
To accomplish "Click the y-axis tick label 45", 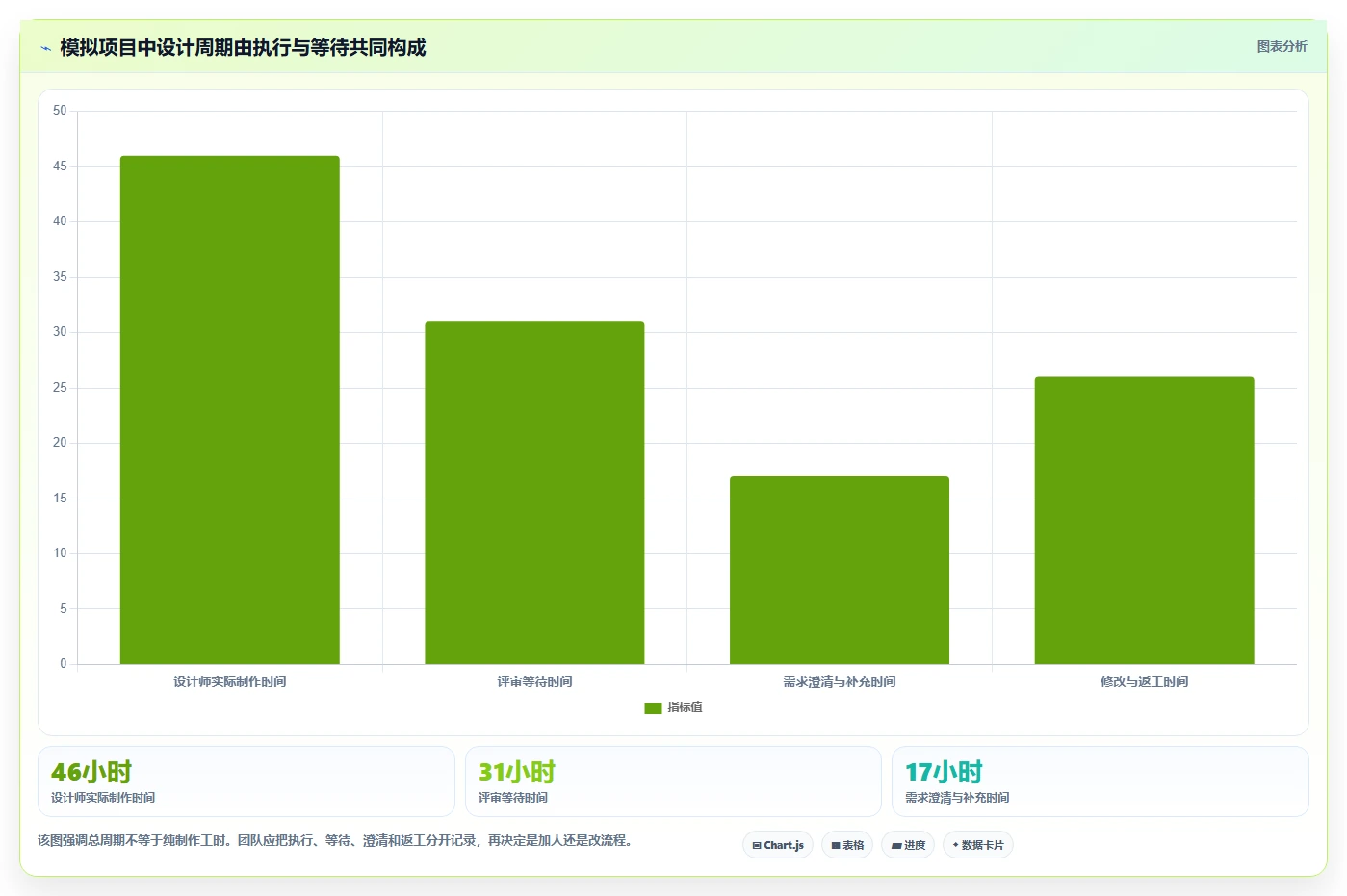I will coord(60,166).
